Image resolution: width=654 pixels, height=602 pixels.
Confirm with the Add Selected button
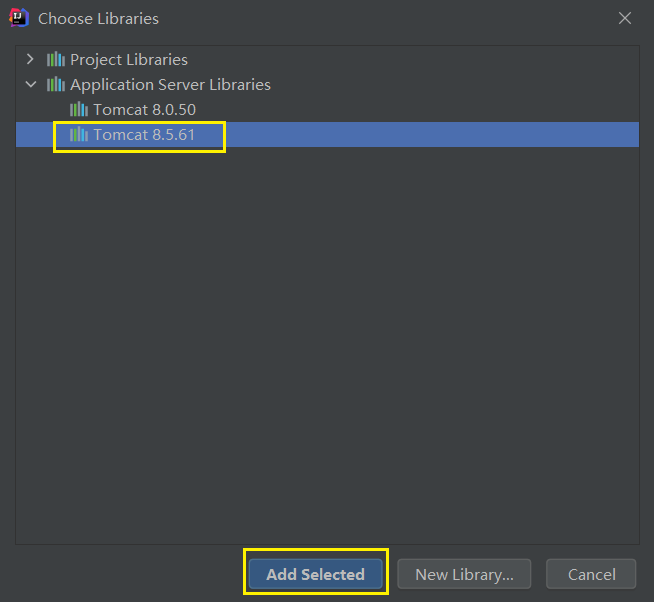tap(316, 574)
